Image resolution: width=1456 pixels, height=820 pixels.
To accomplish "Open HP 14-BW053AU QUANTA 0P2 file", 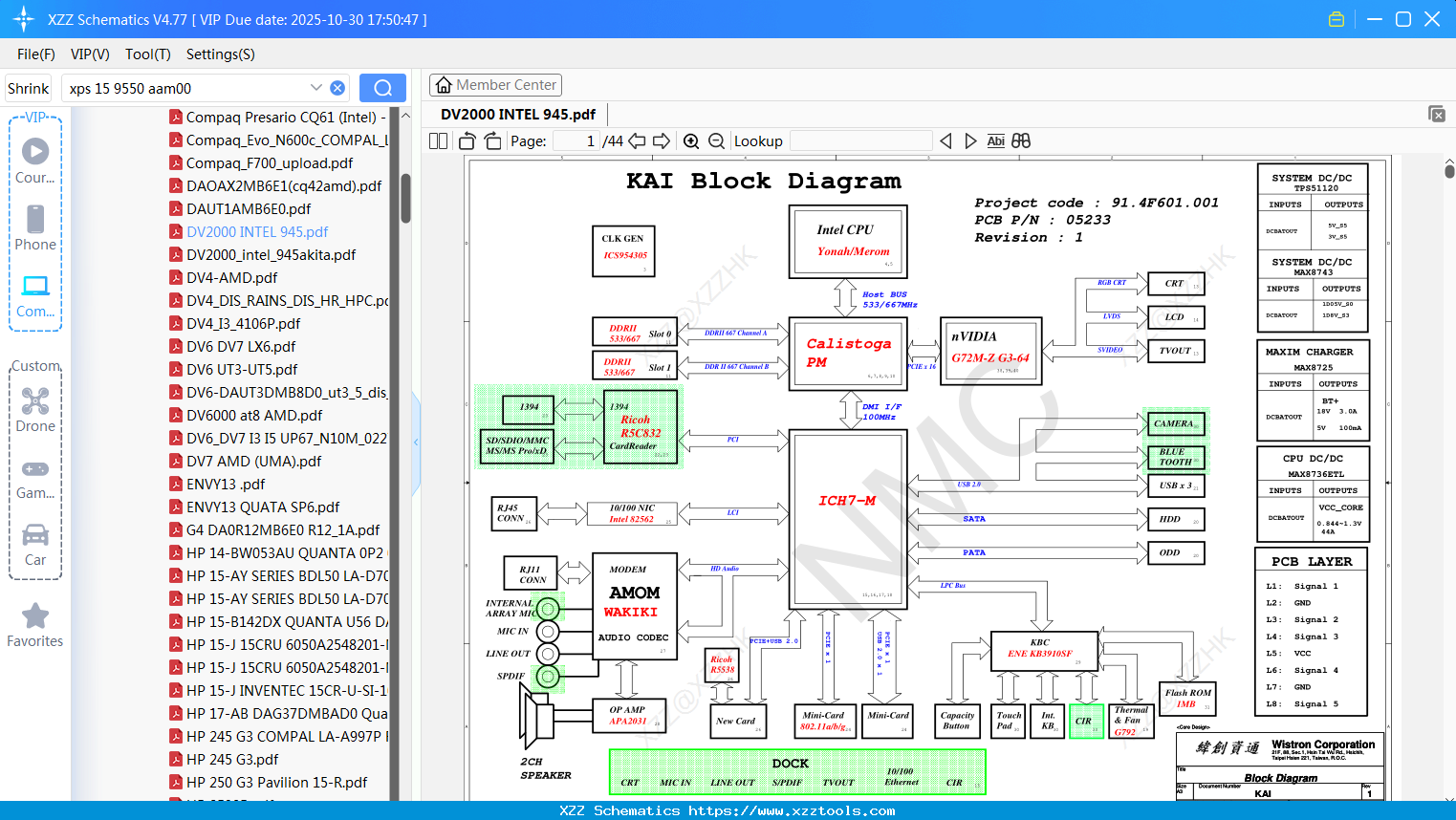I will click(x=277, y=552).
